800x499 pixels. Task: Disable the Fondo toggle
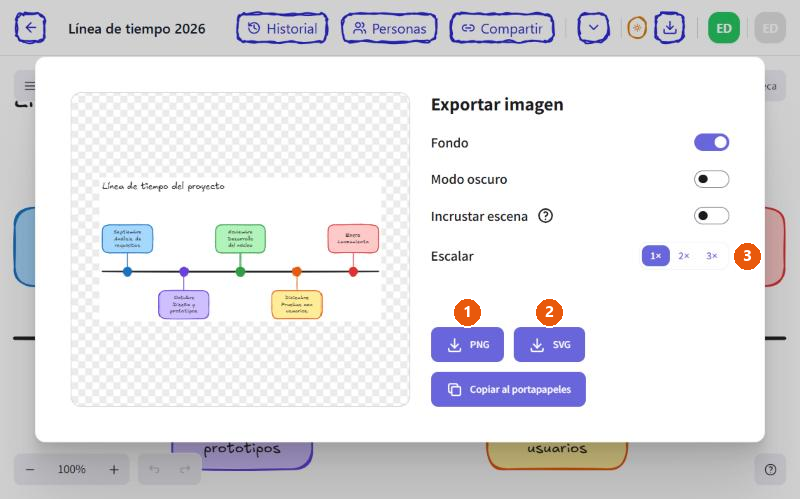(x=711, y=142)
